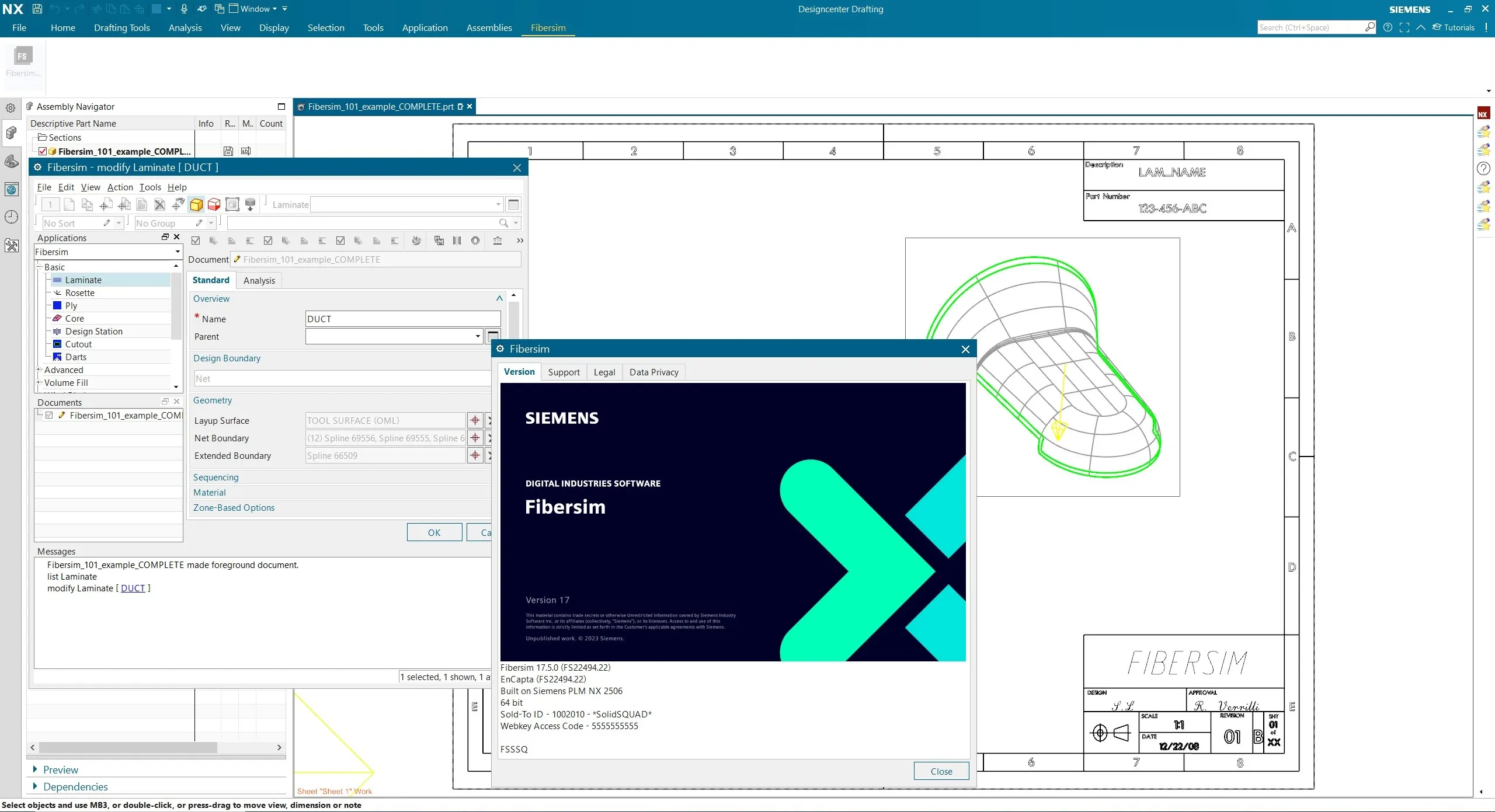Toggle the red checkbox for Fibersim_101_example_COMPL part
The width and height of the screenshot is (1495, 812).
tap(43, 151)
